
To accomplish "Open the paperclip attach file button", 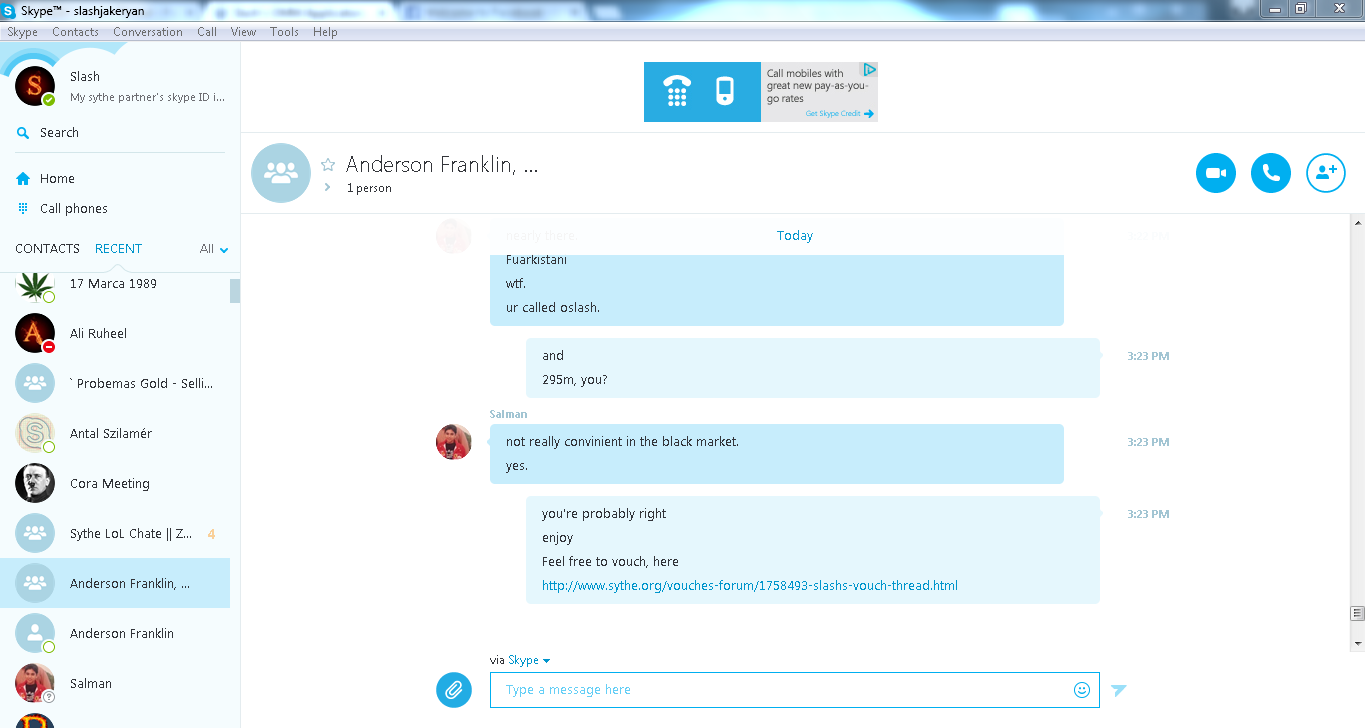I will (x=454, y=690).
